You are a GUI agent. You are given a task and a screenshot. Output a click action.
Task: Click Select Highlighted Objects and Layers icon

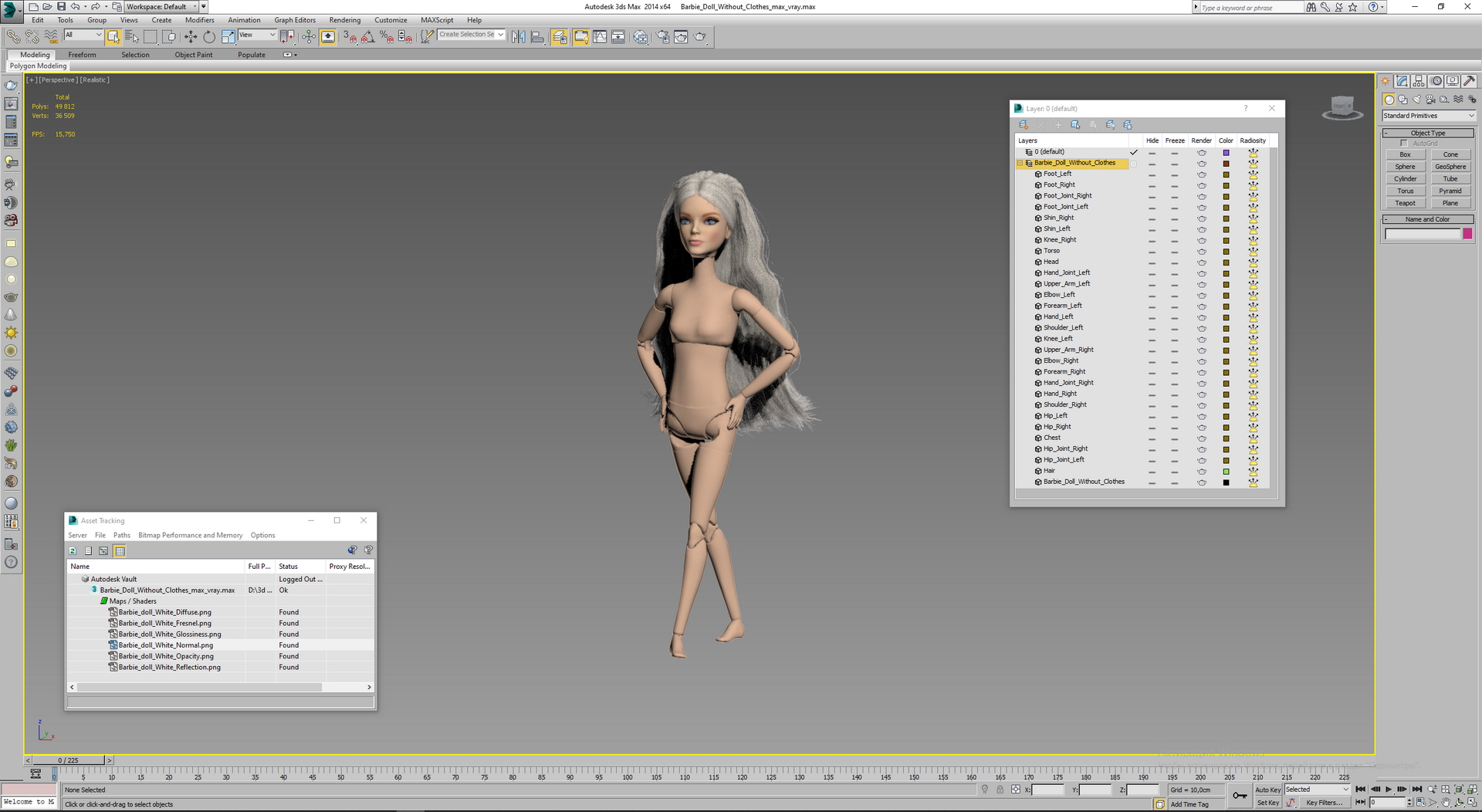click(x=1075, y=124)
